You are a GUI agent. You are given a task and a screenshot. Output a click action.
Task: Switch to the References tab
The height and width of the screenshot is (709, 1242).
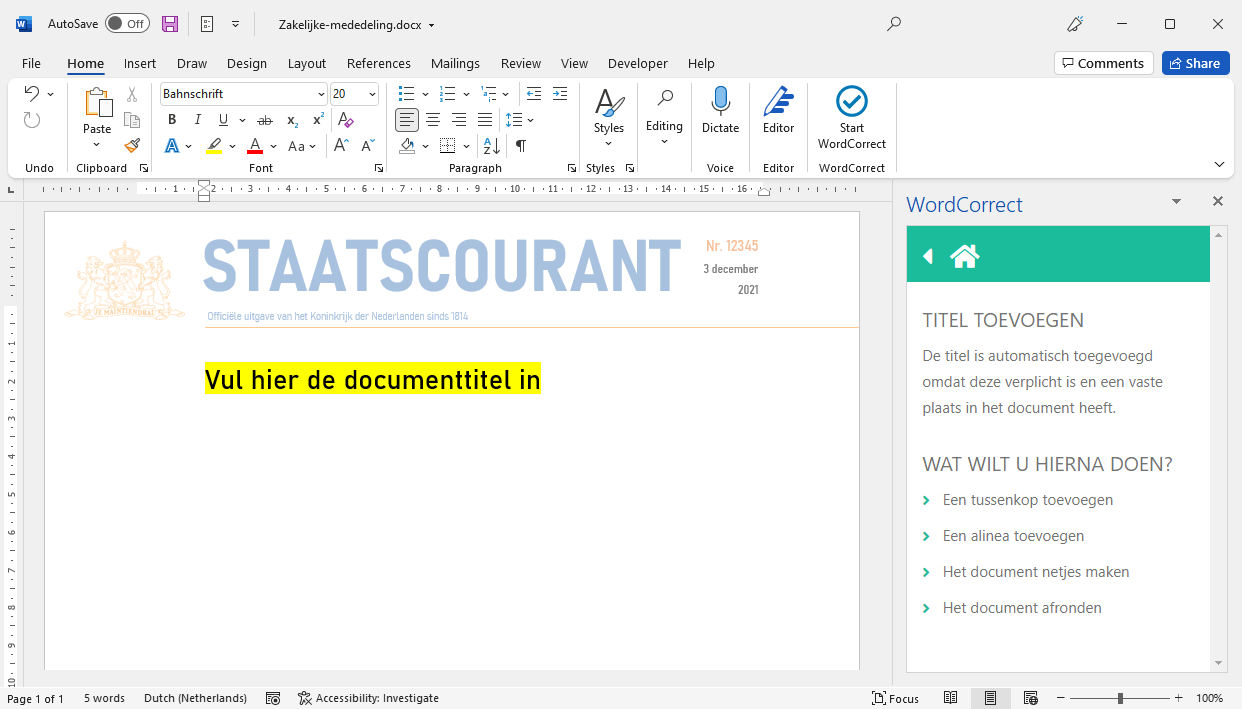click(x=379, y=63)
